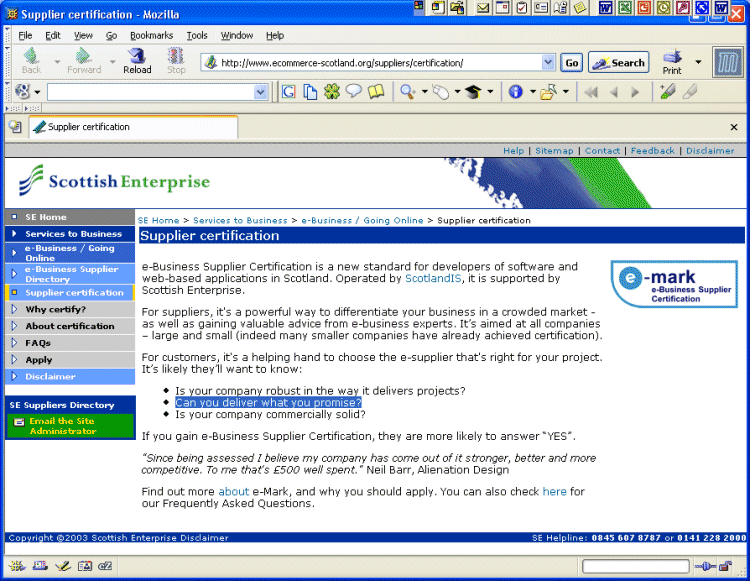Launch Excel from Office shortcut bar

(x=625, y=7)
